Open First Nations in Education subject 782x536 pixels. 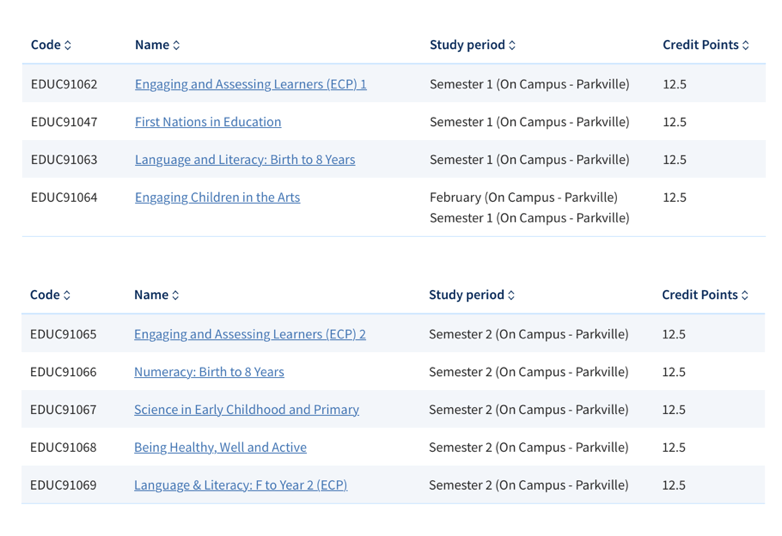tap(208, 122)
